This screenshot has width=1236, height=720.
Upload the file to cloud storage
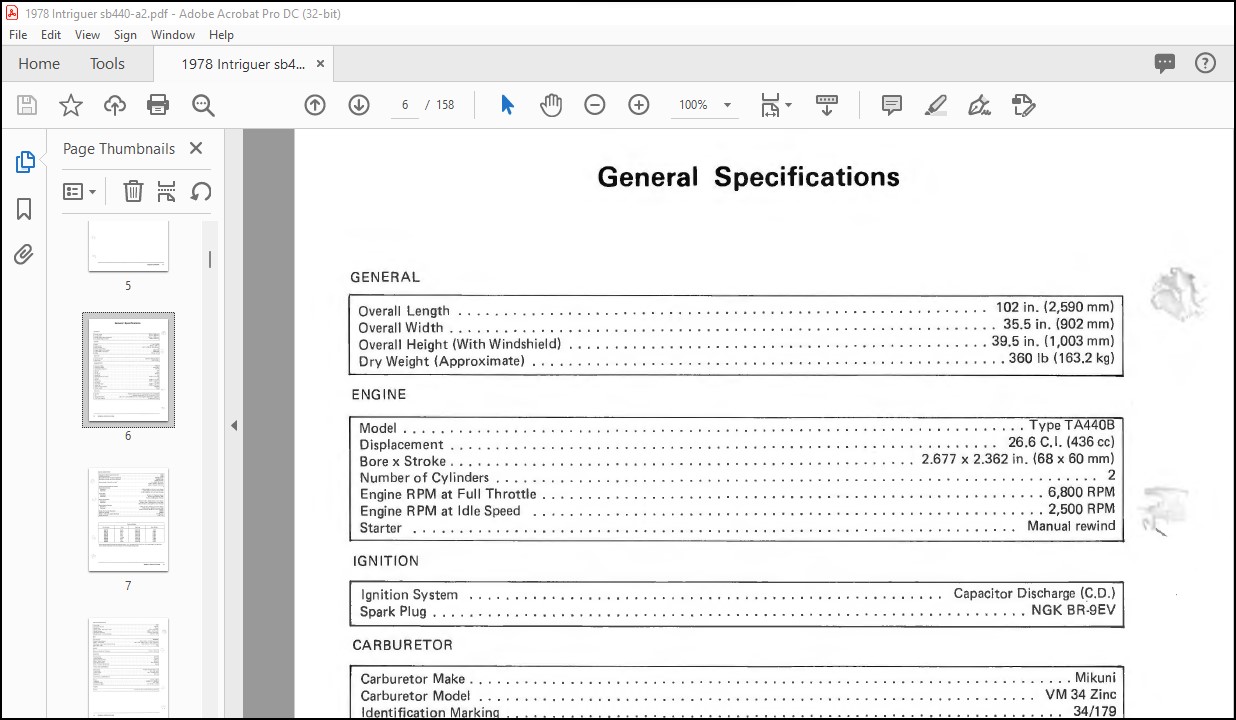click(115, 105)
